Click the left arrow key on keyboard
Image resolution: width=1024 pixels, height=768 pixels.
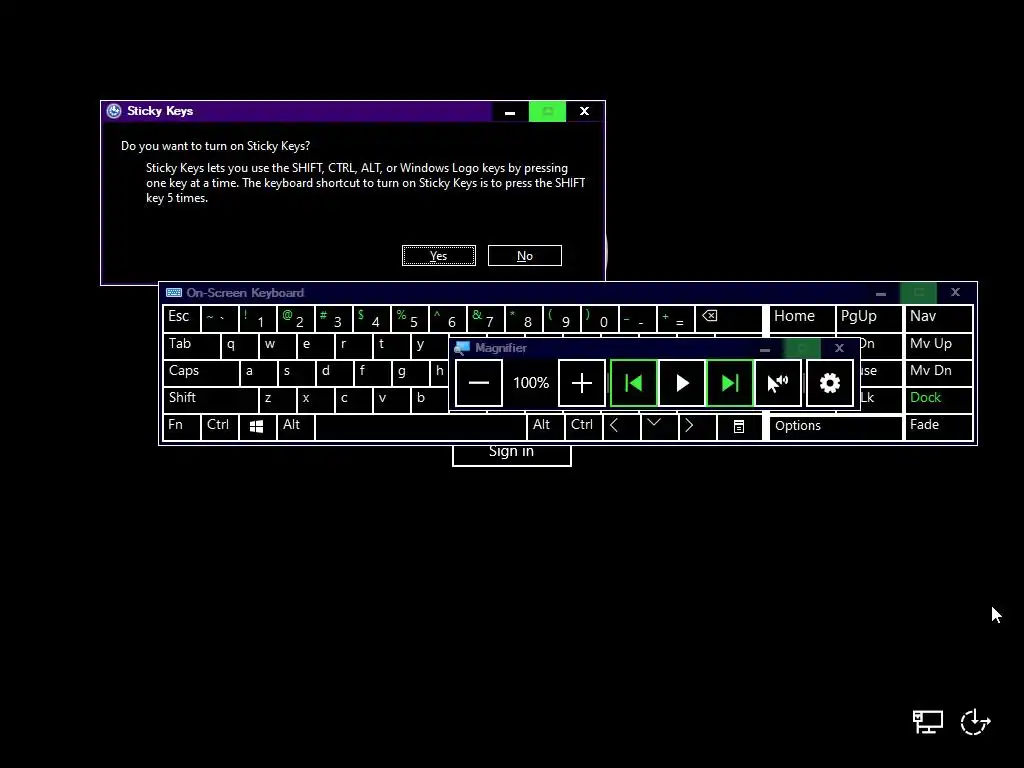(621, 426)
